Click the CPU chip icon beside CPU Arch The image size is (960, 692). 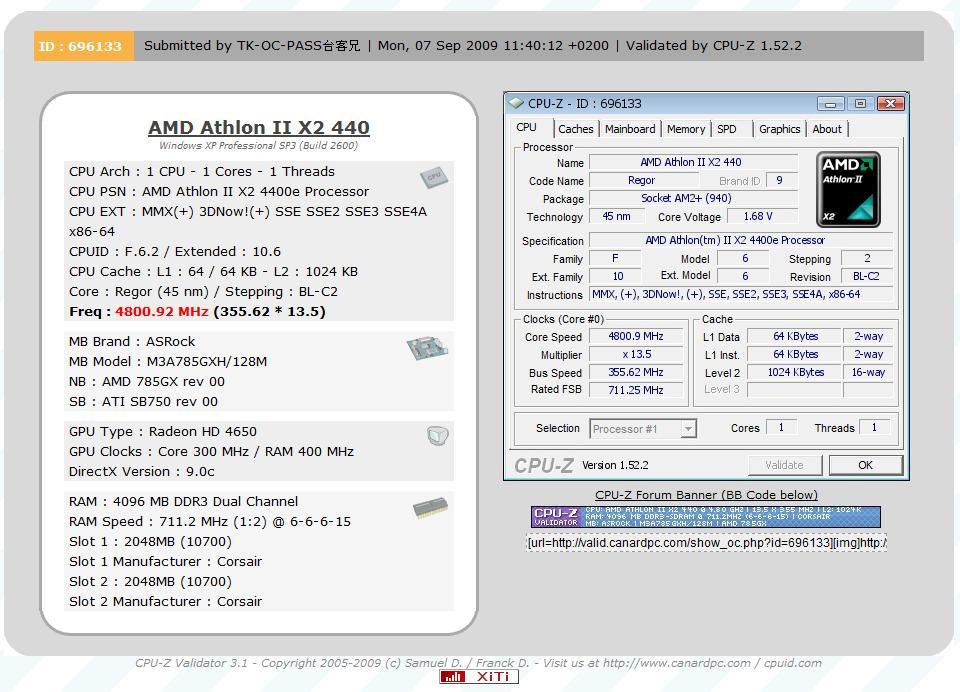[x=433, y=177]
